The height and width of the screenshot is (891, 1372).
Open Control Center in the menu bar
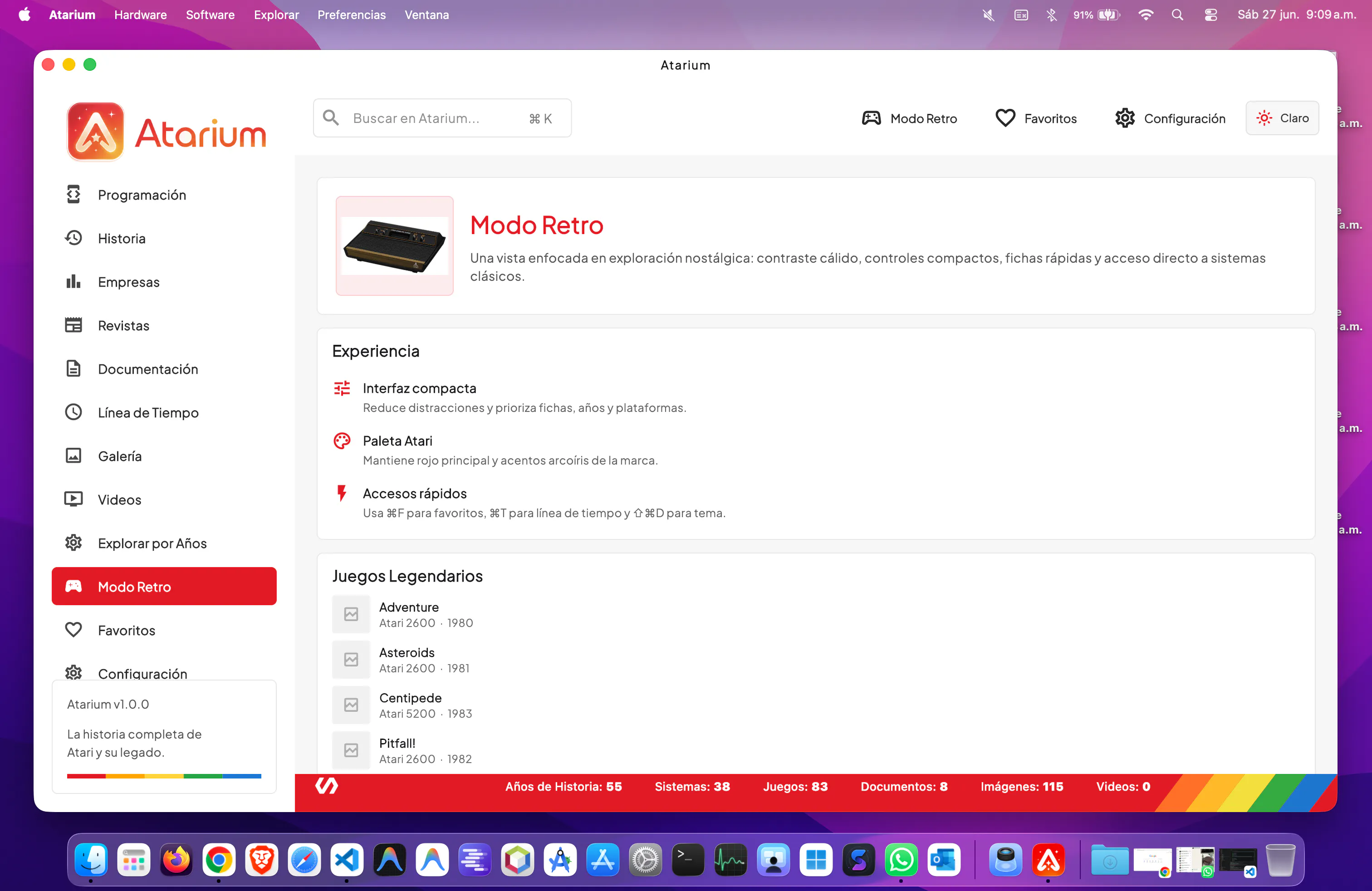point(1210,15)
